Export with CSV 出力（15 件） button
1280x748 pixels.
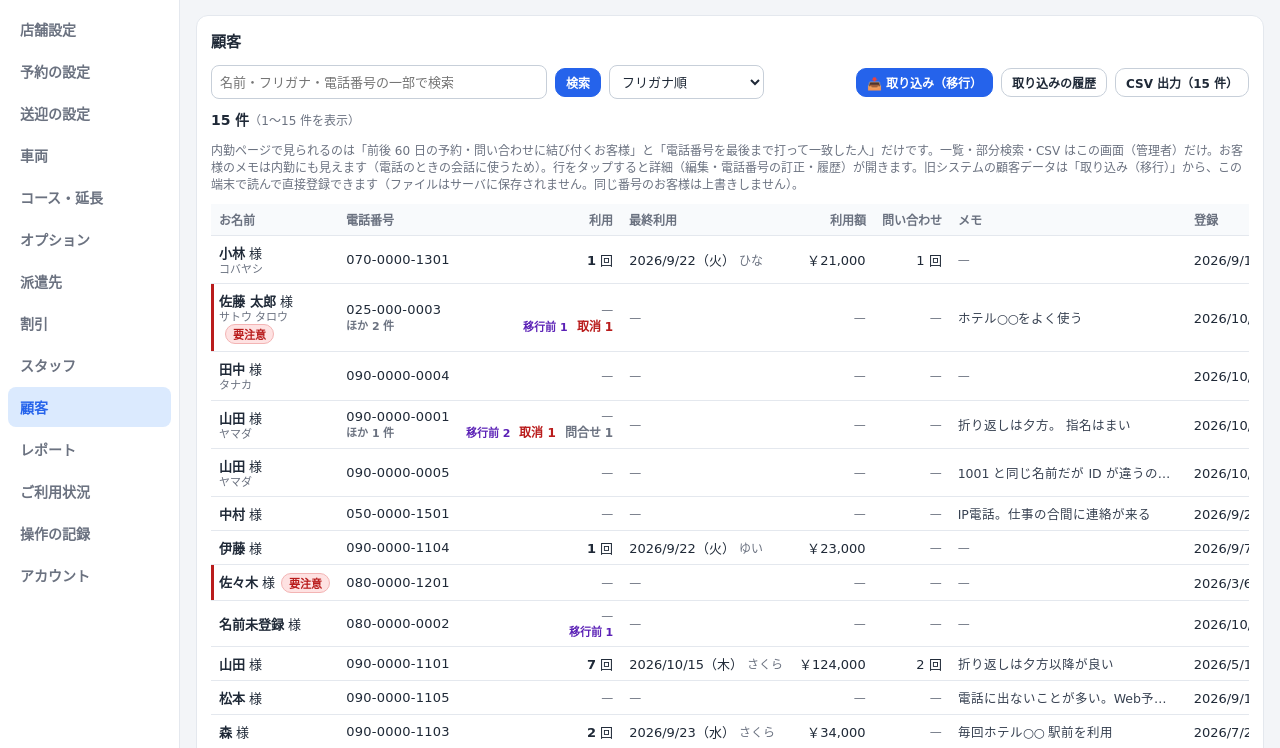(1182, 82)
